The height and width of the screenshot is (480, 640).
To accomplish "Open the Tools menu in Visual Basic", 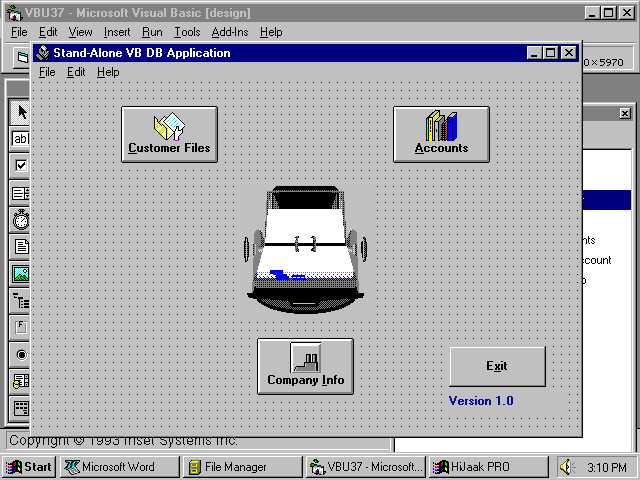I will pos(187,32).
